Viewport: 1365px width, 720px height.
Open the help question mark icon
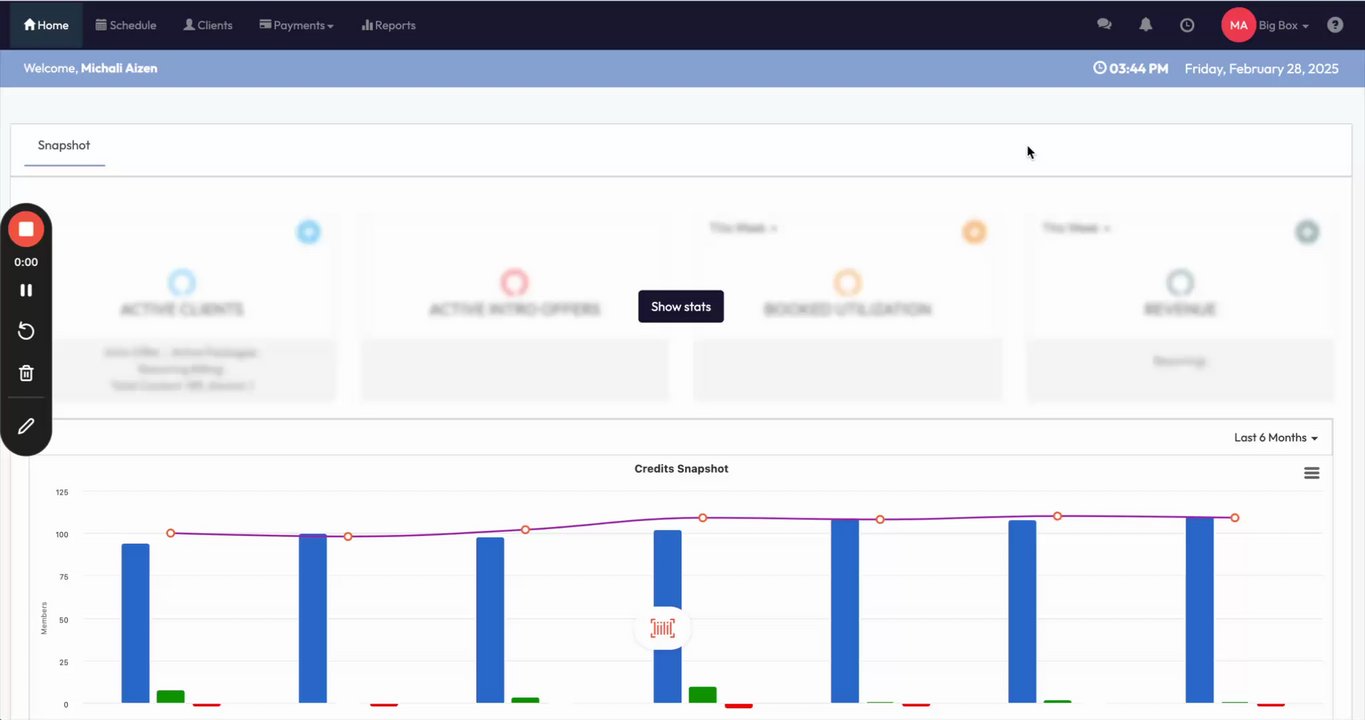[x=1335, y=25]
